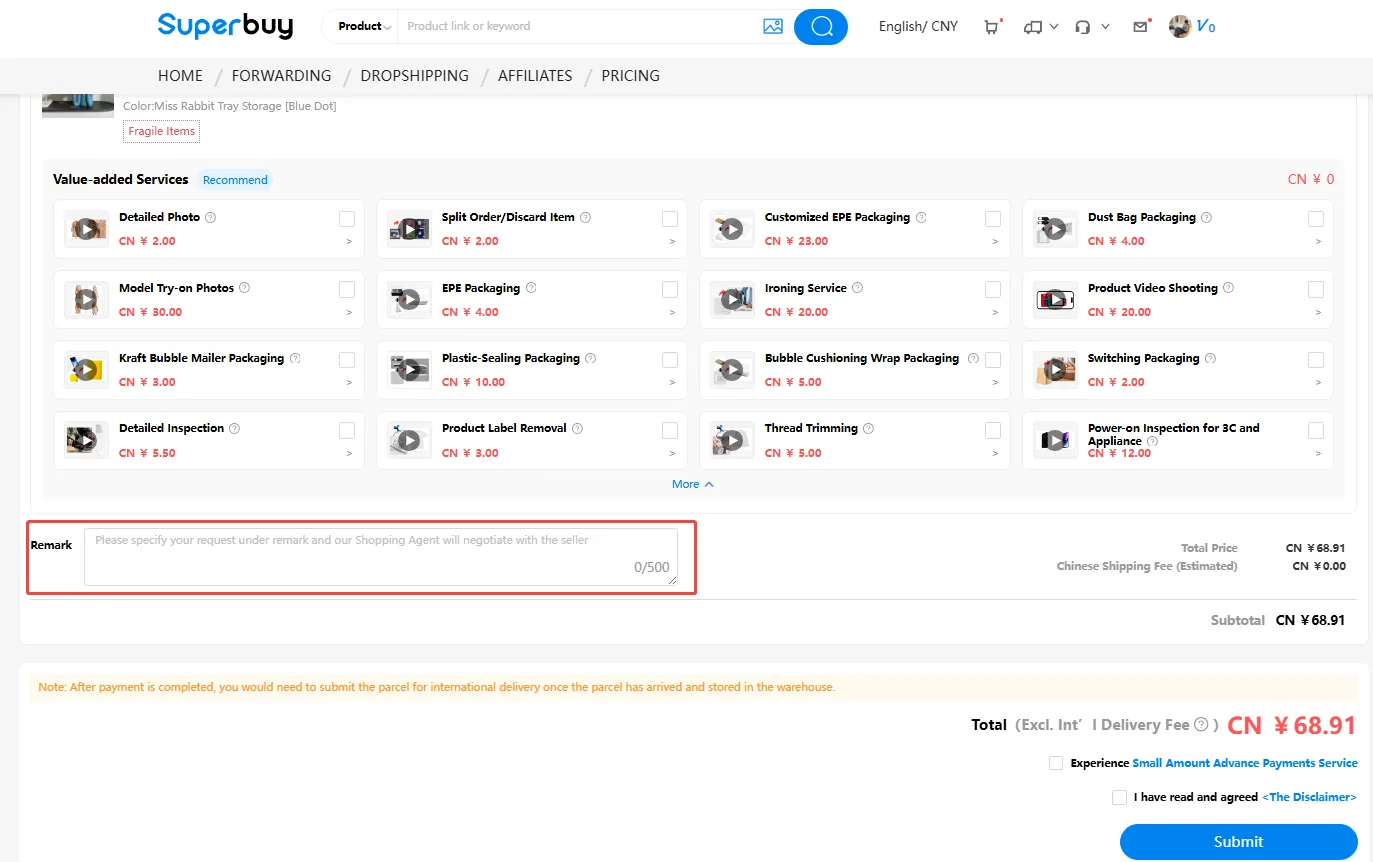This screenshot has width=1373, height=862.
Task: Expand the Plastic-Sealing Packaging arrow
Action: [x=672, y=382]
